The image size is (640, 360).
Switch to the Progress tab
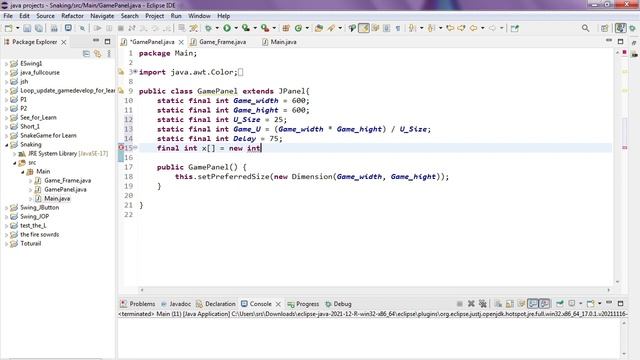(303, 304)
